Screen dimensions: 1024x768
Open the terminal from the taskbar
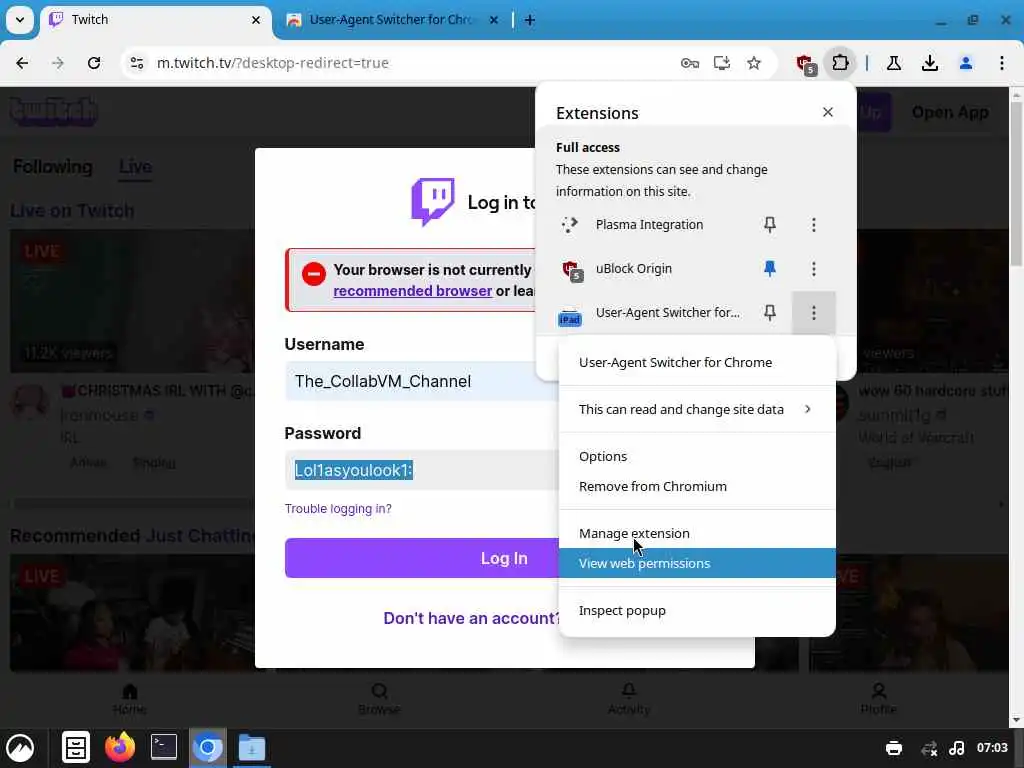(x=163, y=748)
